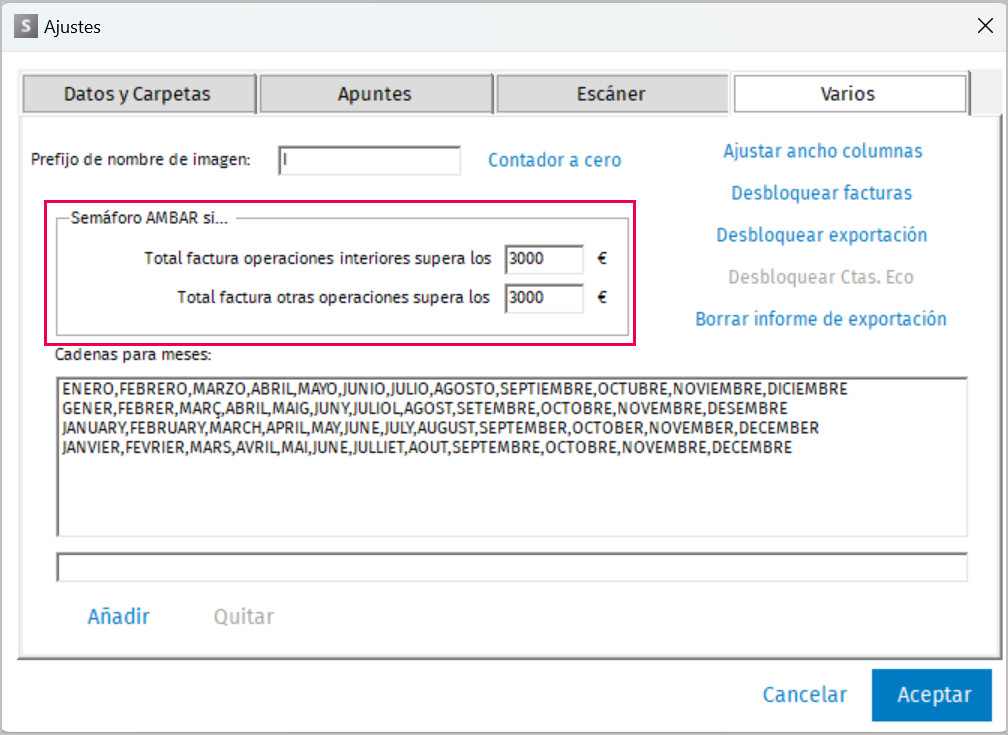Close the Ajustes dialog window
This screenshot has height=735, width=1008.
click(985, 26)
